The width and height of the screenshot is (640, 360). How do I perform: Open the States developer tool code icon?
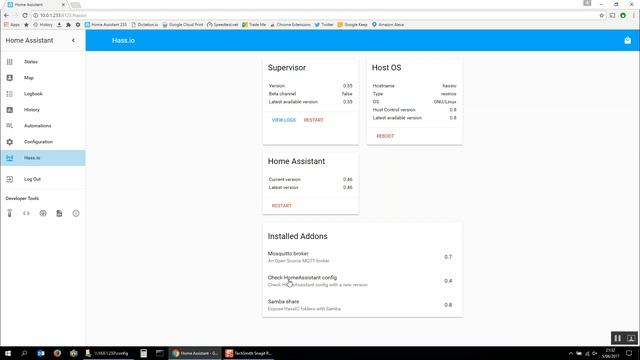(26, 213)
